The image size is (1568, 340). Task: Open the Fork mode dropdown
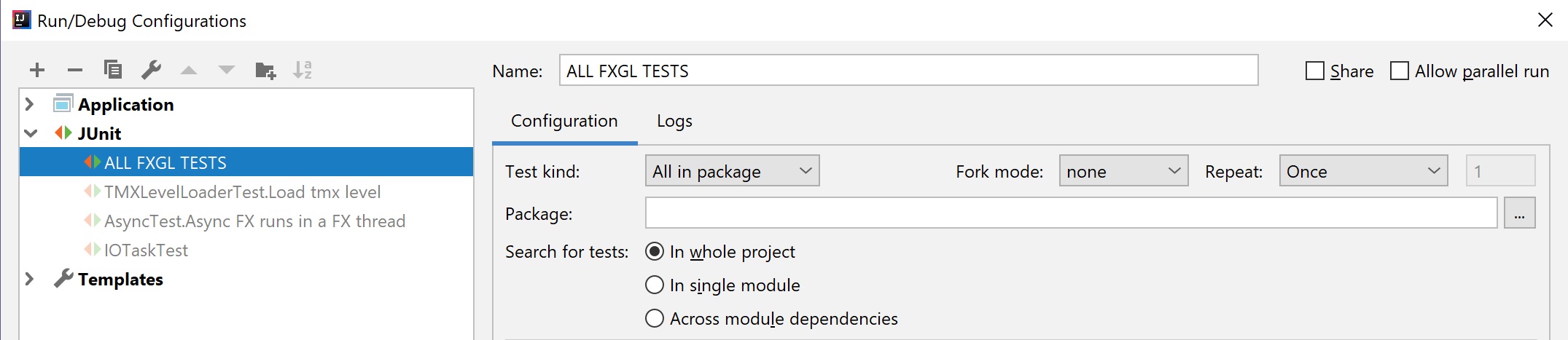pyautogui.click(x=1123, y=171)
